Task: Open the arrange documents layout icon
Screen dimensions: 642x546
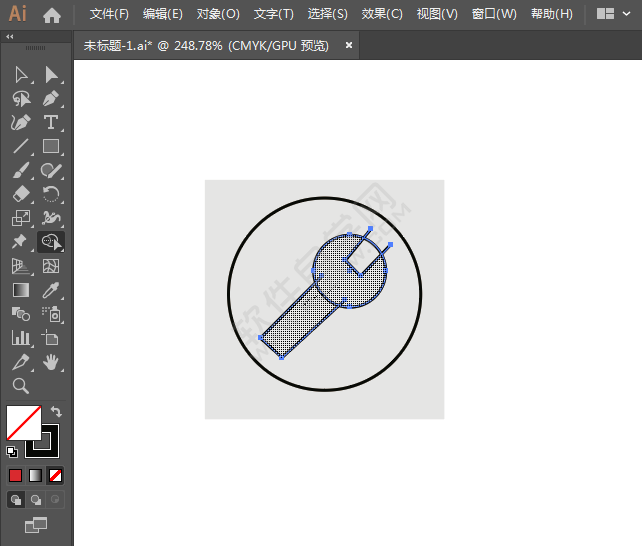Action: coord(605,14)
